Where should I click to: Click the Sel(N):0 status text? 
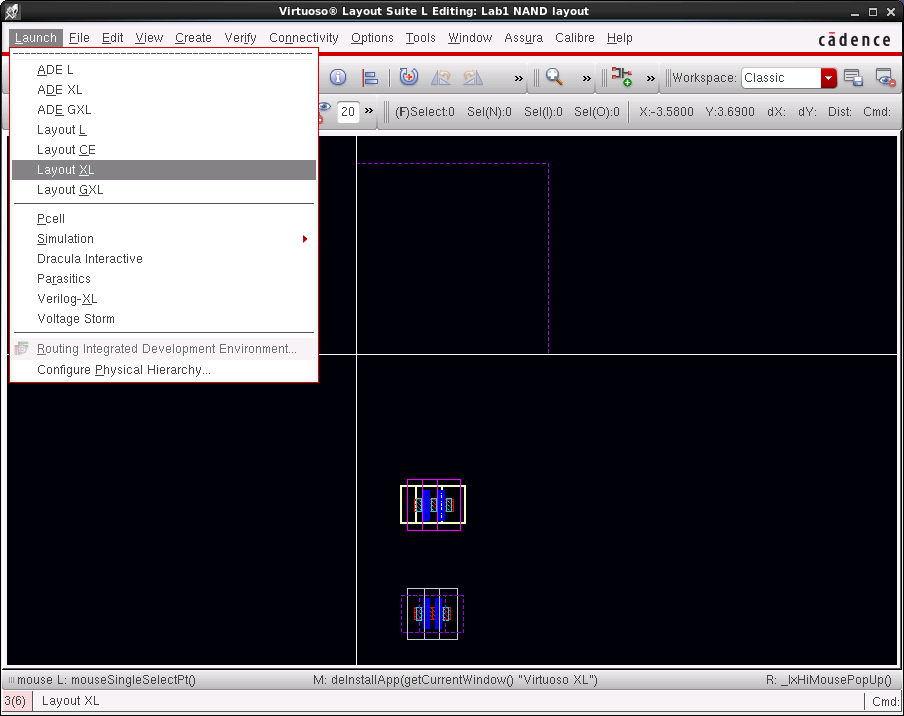pyautogui.click(x=489, y=112)
